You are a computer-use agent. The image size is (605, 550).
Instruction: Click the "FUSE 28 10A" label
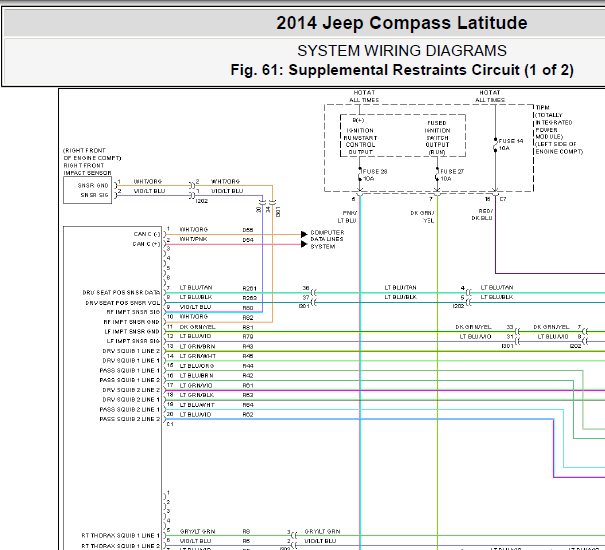click(x=375, y=175)
